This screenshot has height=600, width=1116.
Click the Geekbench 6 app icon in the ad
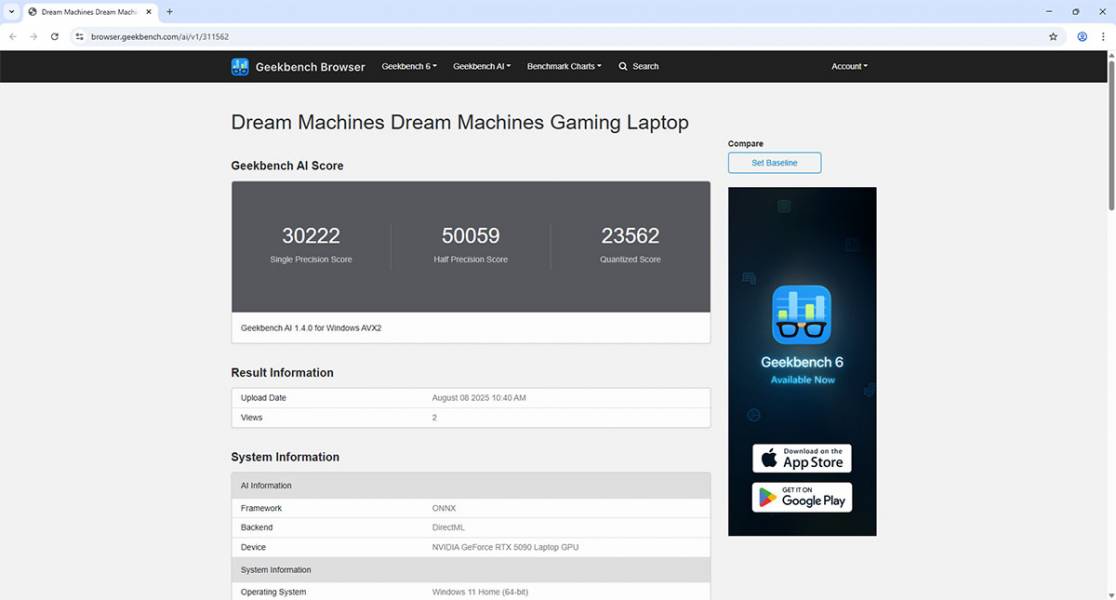(x=801, y=314)
